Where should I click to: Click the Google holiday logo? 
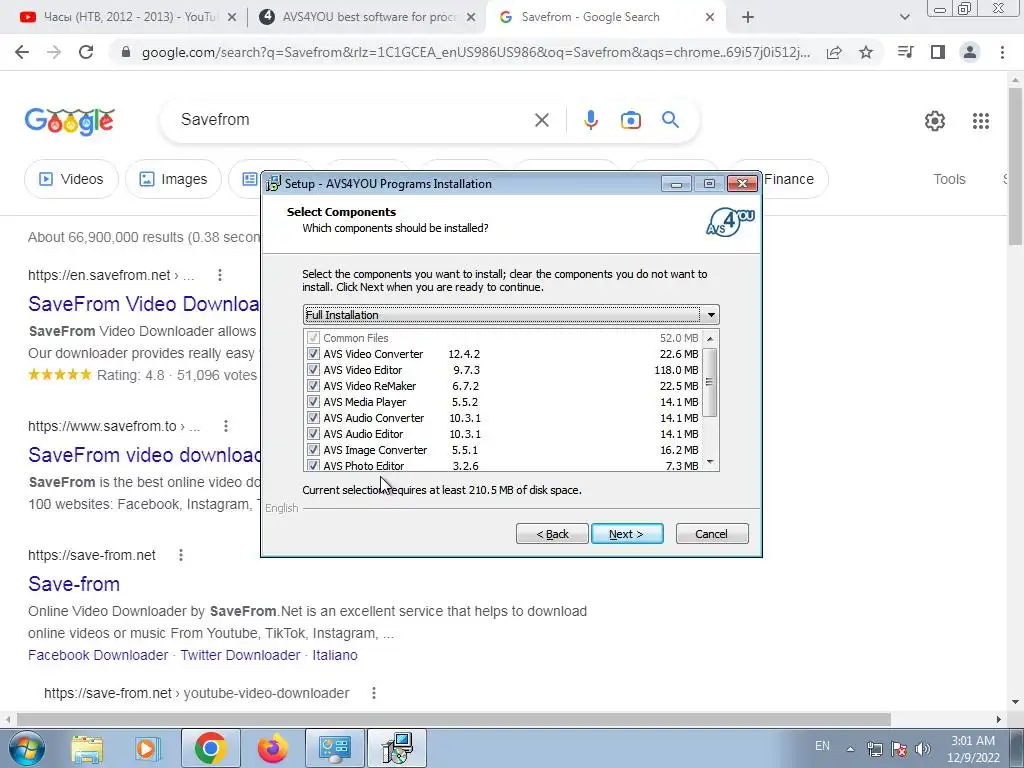(x=70, y=121)
